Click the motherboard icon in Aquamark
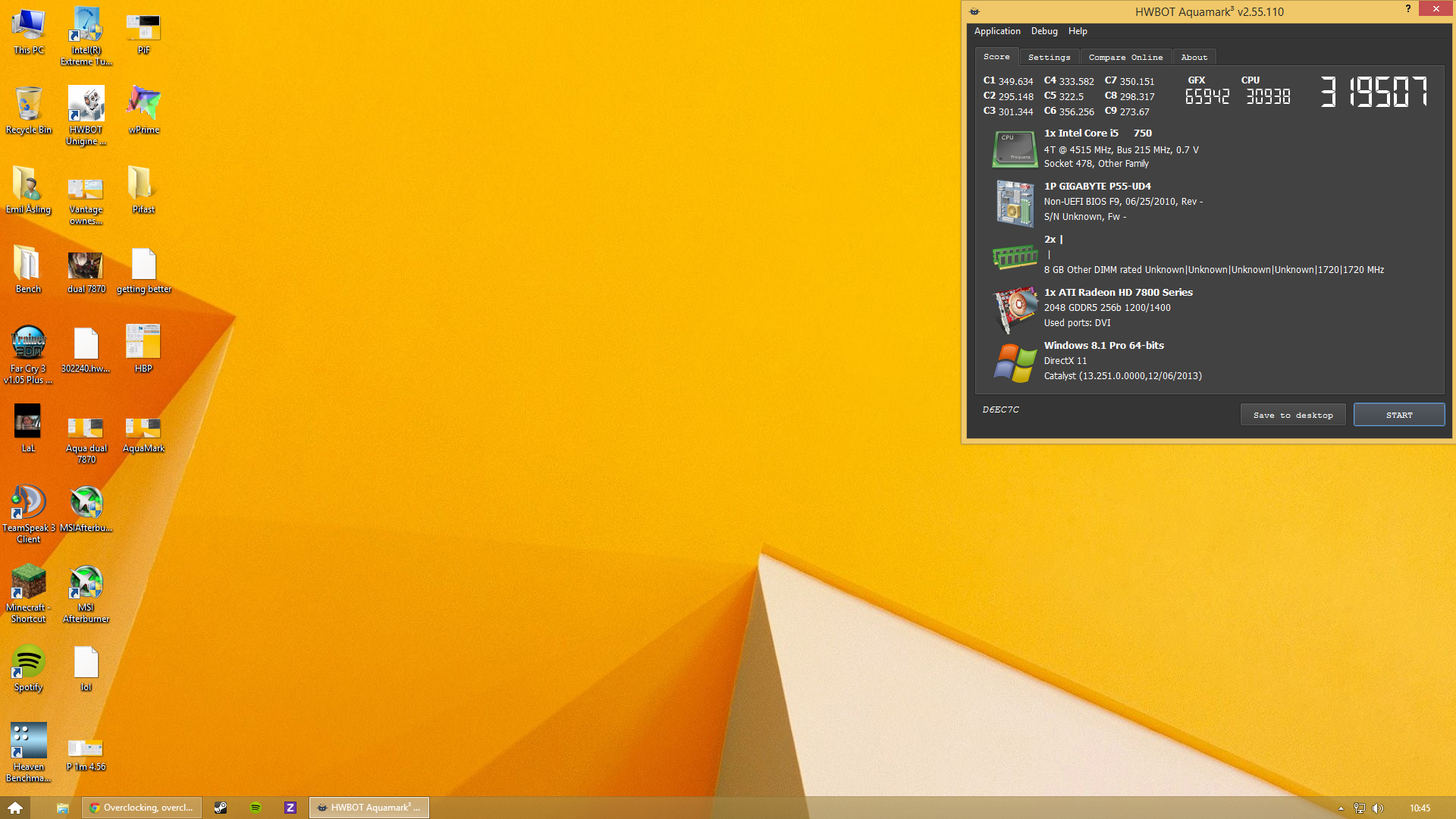The height and width of the screenshot is (819, 1456). point(1015,202)
